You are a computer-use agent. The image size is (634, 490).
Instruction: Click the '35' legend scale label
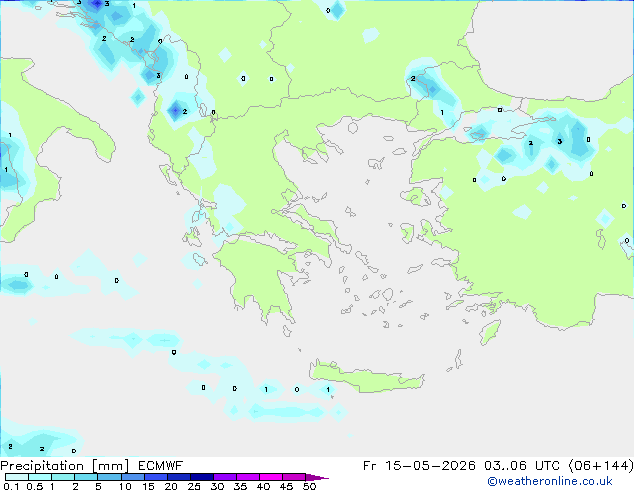240,486
